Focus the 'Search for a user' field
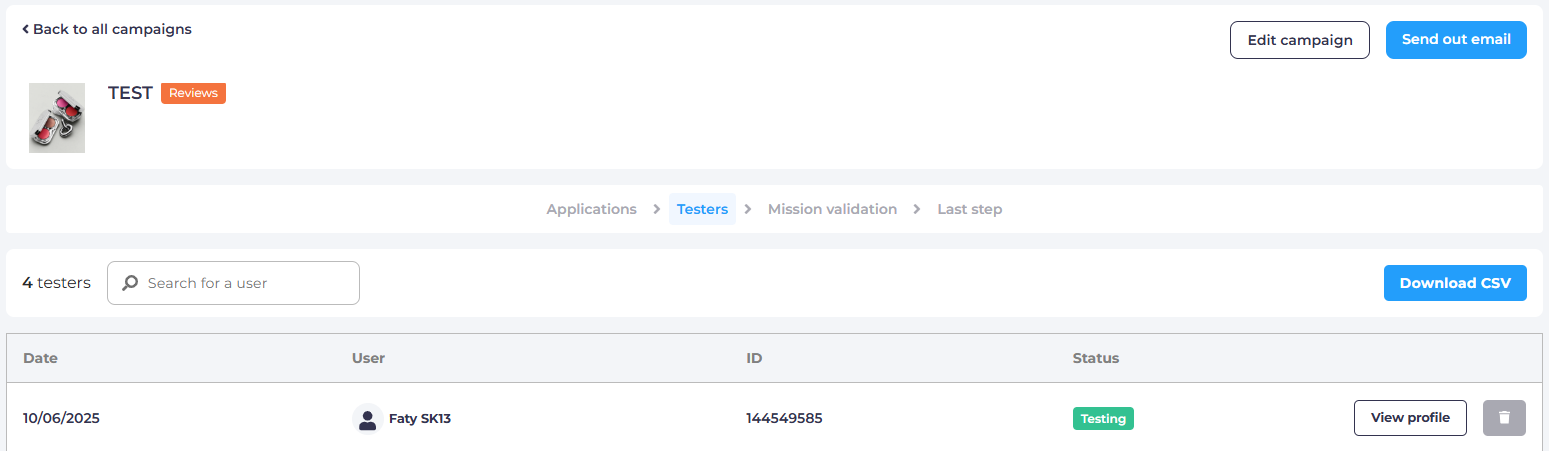This screenshot has width=1549, height=451. 245,283
